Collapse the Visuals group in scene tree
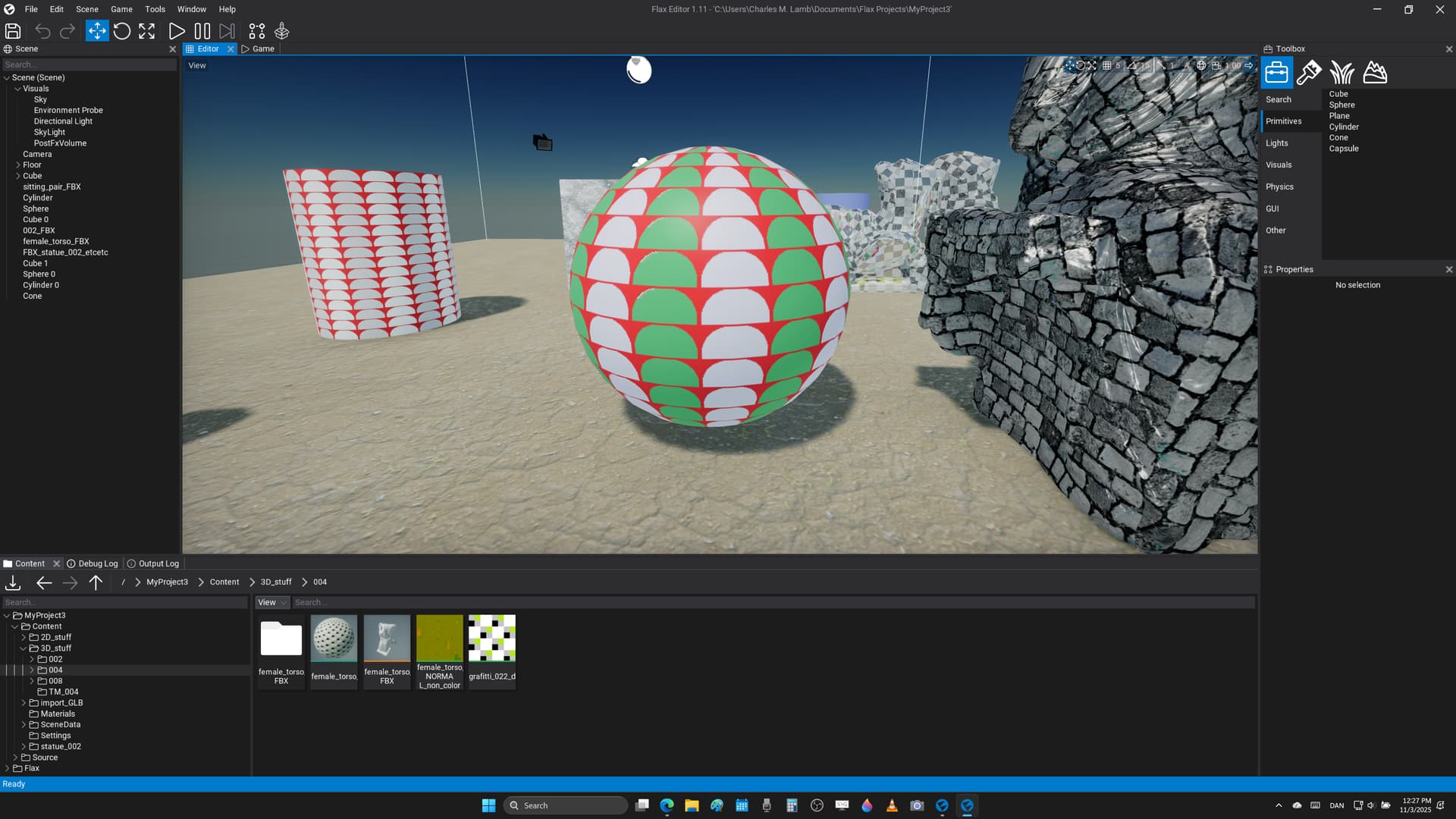The image size is (1456, 819). (17, 89)
